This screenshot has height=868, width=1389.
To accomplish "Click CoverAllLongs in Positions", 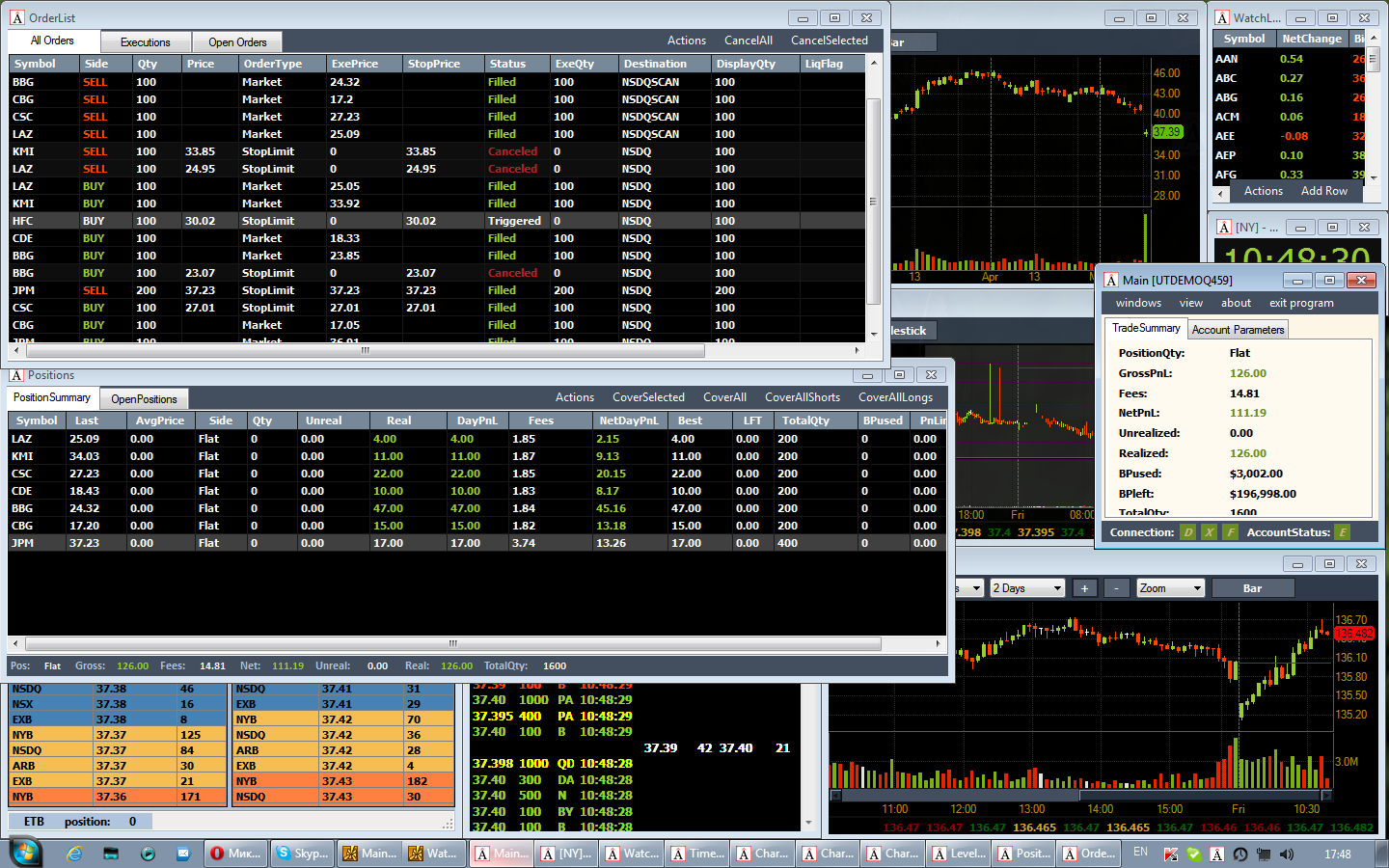I will point(895,397).
